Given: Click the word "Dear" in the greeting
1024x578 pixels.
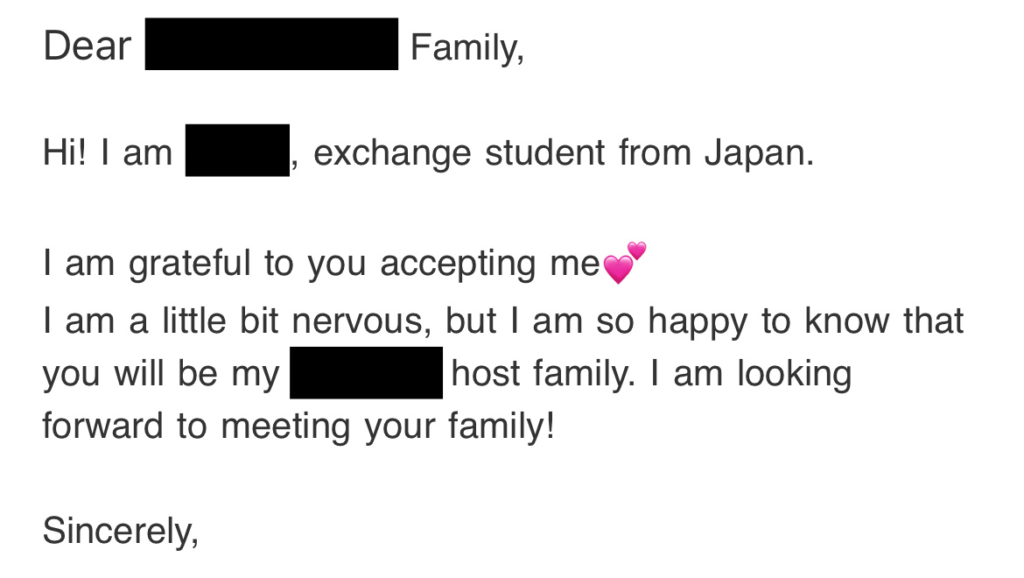Looking at the screenshot, I should (x=87, y=46).
